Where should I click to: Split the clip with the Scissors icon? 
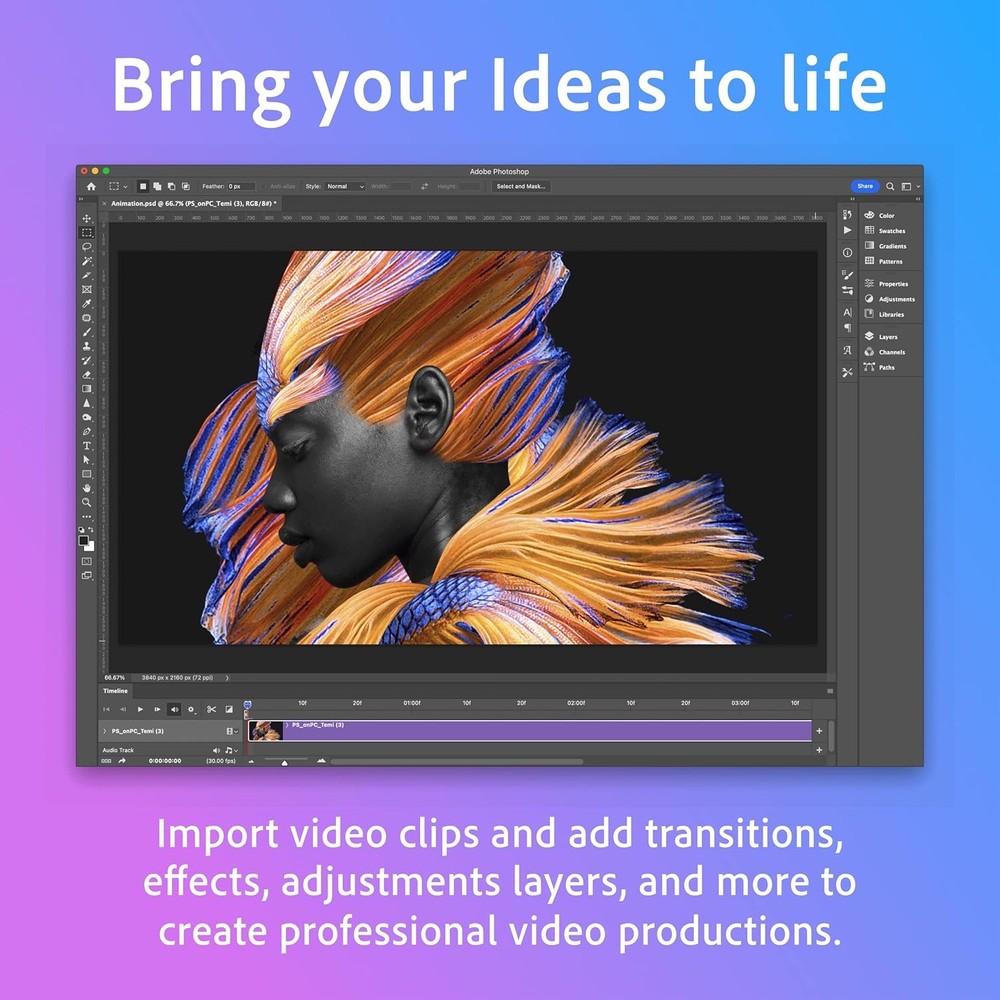(x=212, y=709)
